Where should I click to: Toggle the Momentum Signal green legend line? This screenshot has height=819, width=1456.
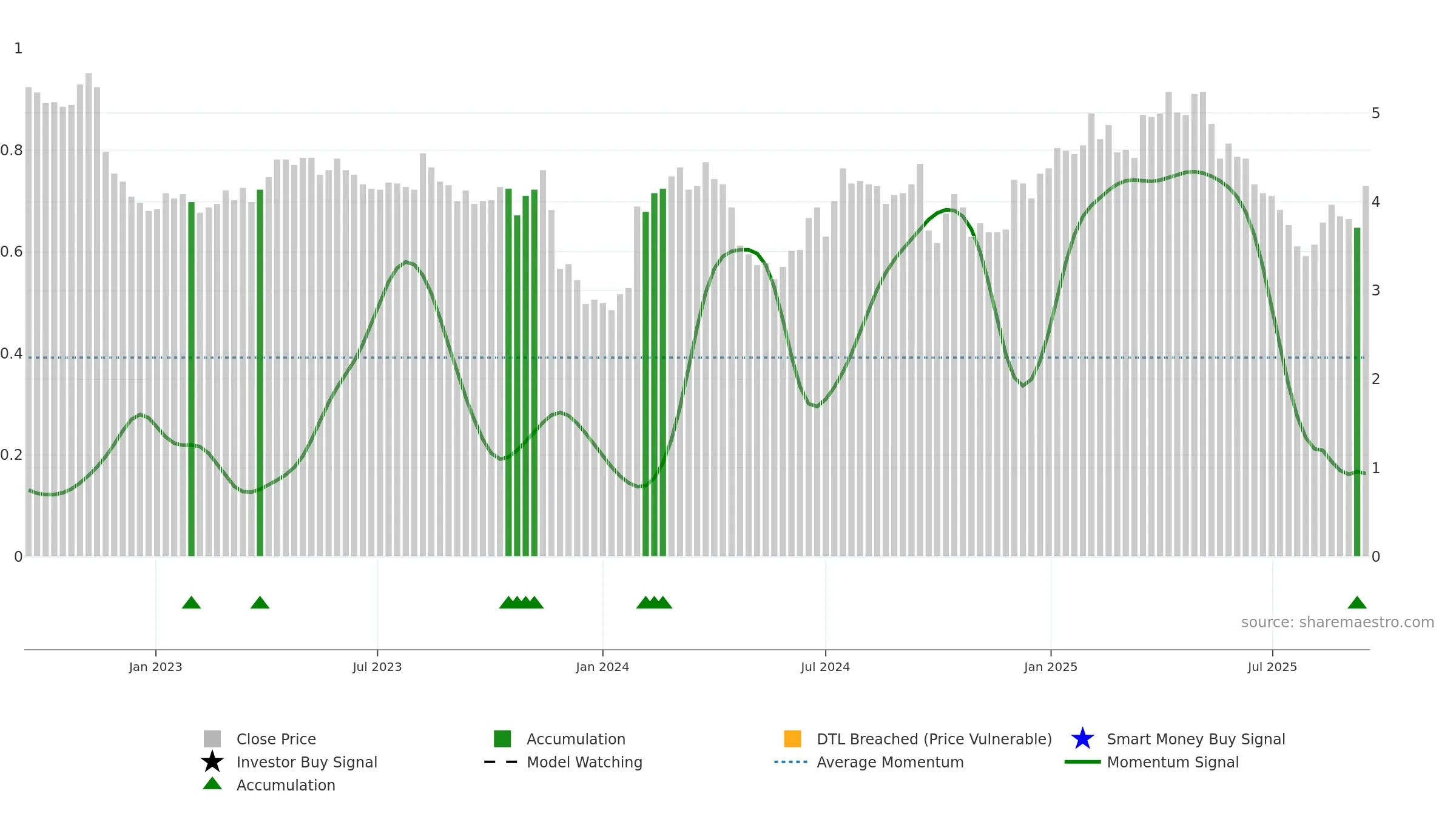pyautogui.click(x=1082, y=762)
